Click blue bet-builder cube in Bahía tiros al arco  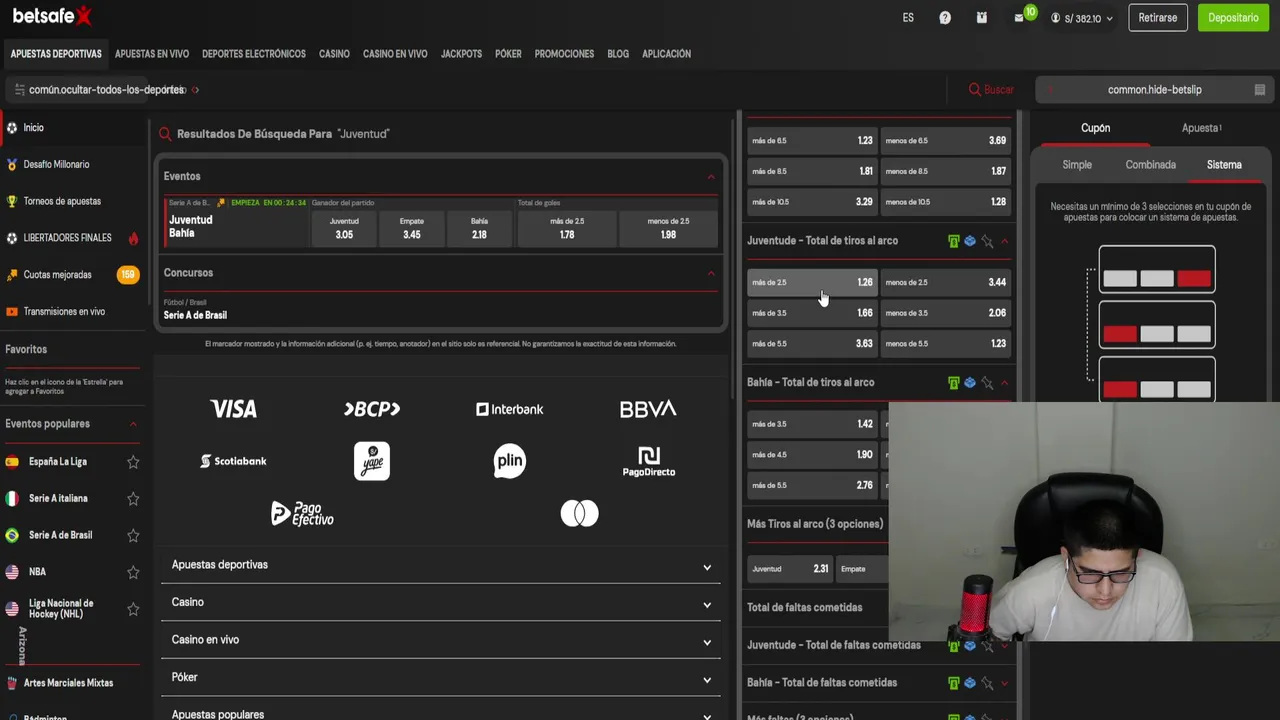970,382
